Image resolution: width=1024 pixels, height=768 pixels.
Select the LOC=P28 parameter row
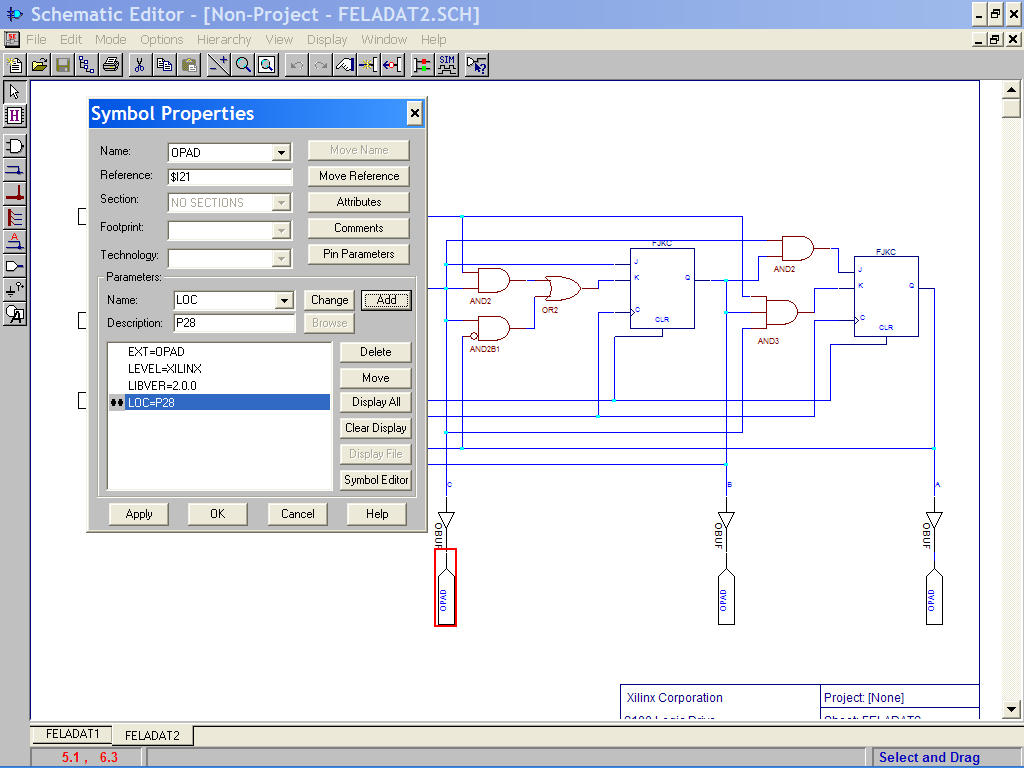click(x=219, y=402)
